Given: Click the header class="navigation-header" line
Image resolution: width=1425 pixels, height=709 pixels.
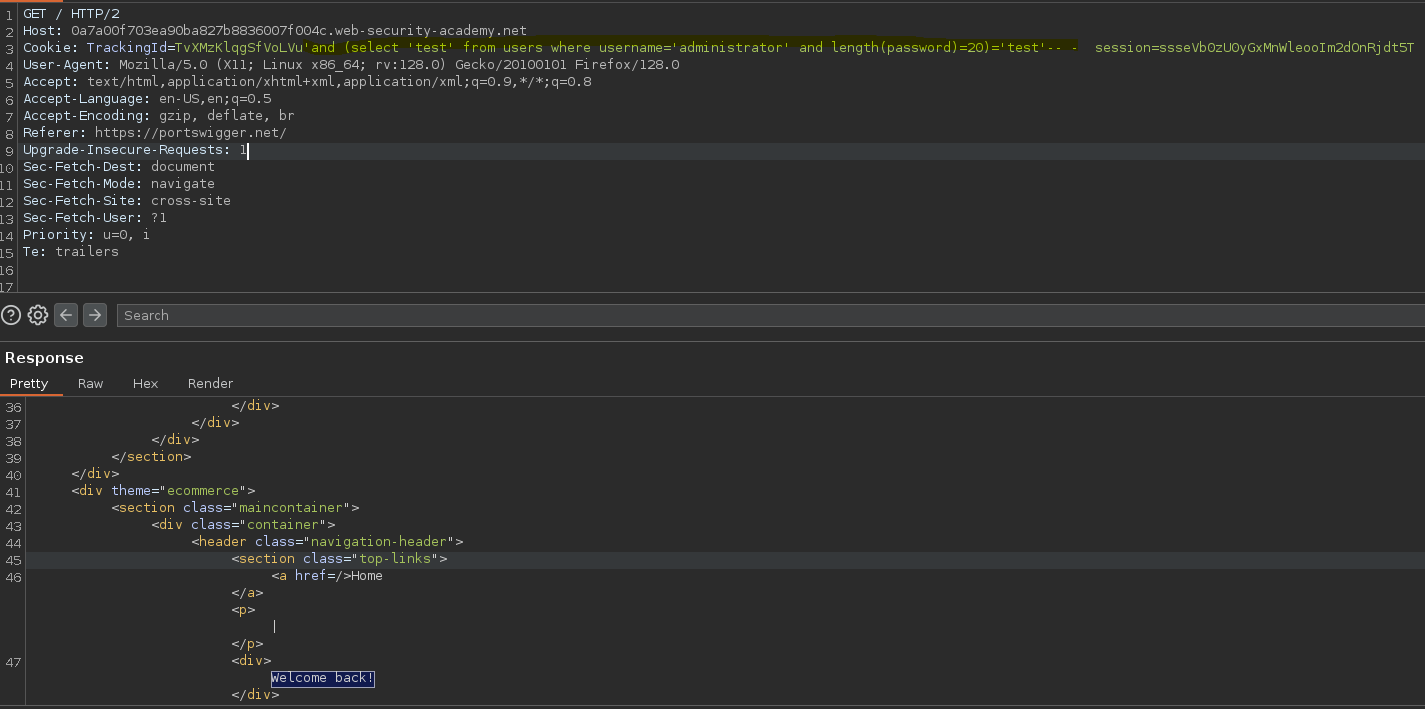Looking at the screenshot, I should pyautogui.click(x=327, y=542).
